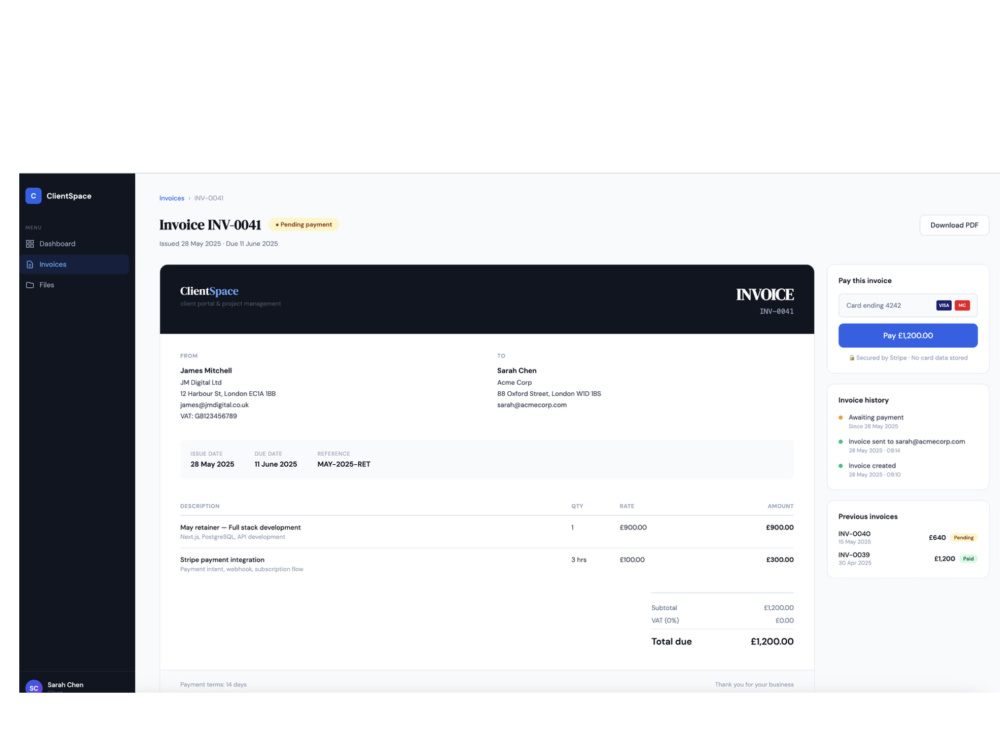The width and height of the screenshot is (1000, 750).
Task: Click the Pending badge on INV-0040
Action: click(963, 538)
